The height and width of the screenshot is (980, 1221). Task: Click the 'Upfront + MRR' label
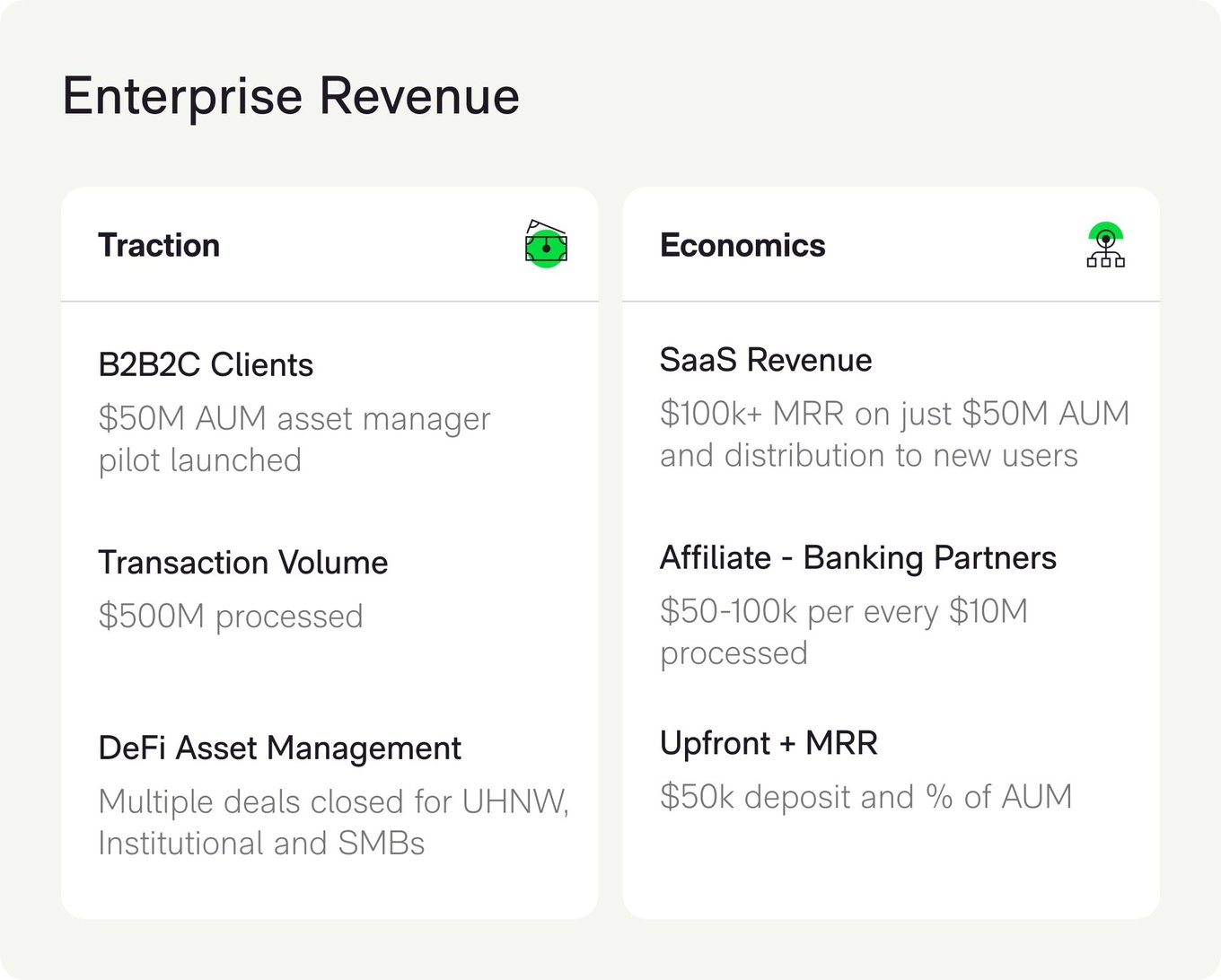pos(769,743)
